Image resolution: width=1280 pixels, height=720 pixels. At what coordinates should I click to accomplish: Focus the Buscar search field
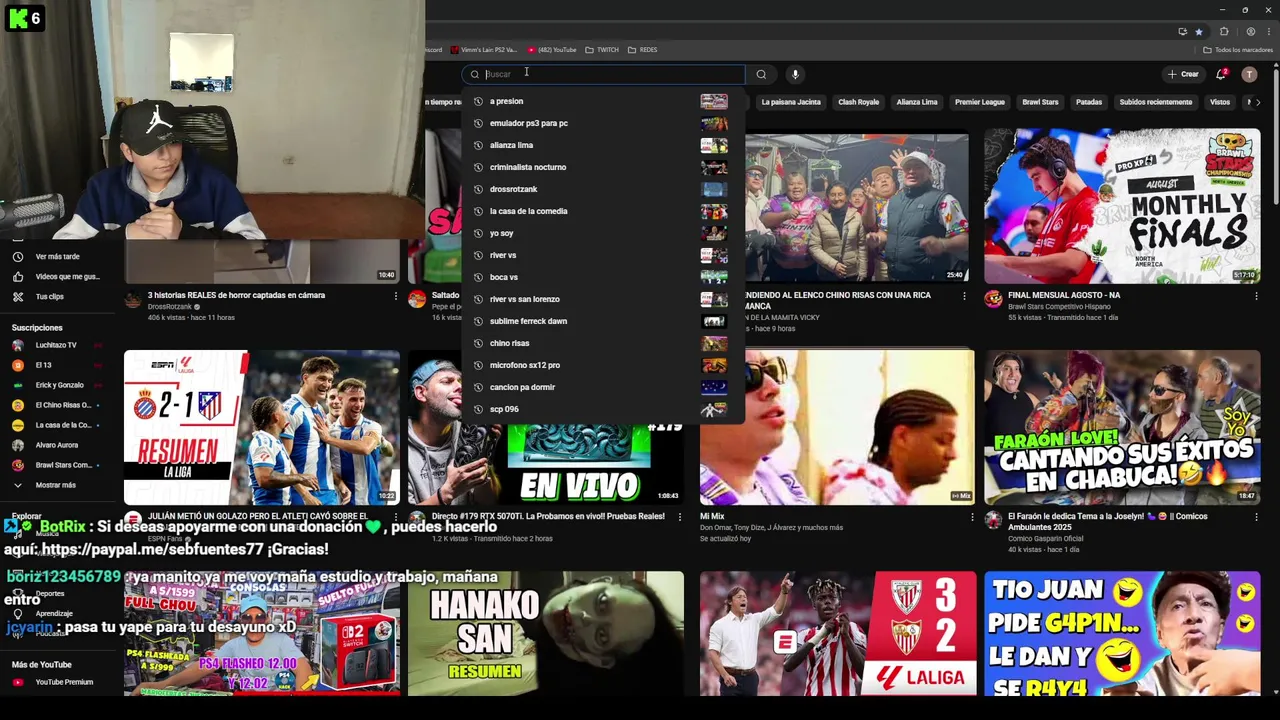(603, 74)
